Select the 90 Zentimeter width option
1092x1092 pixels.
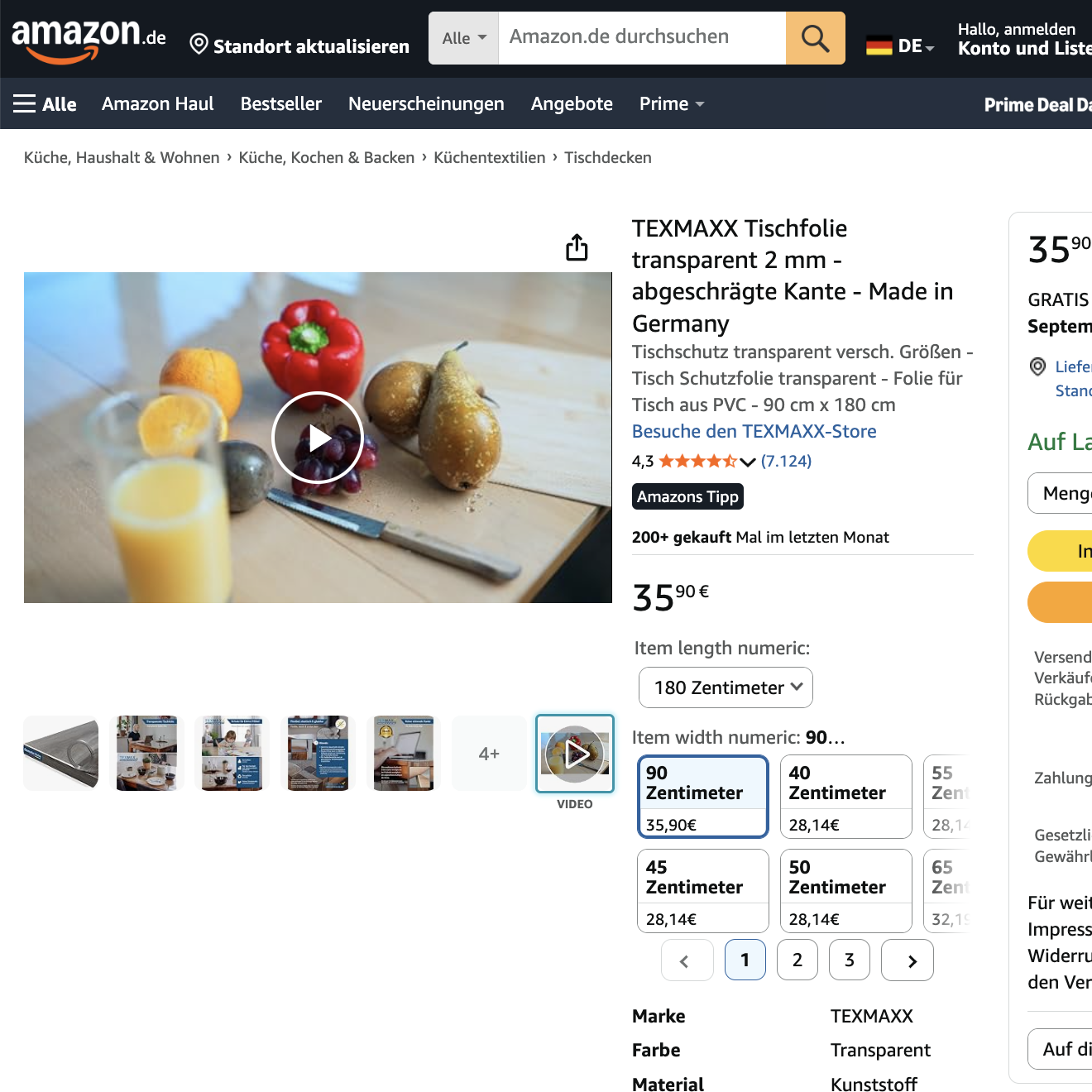pyautogui.click(x=703, y=797)
